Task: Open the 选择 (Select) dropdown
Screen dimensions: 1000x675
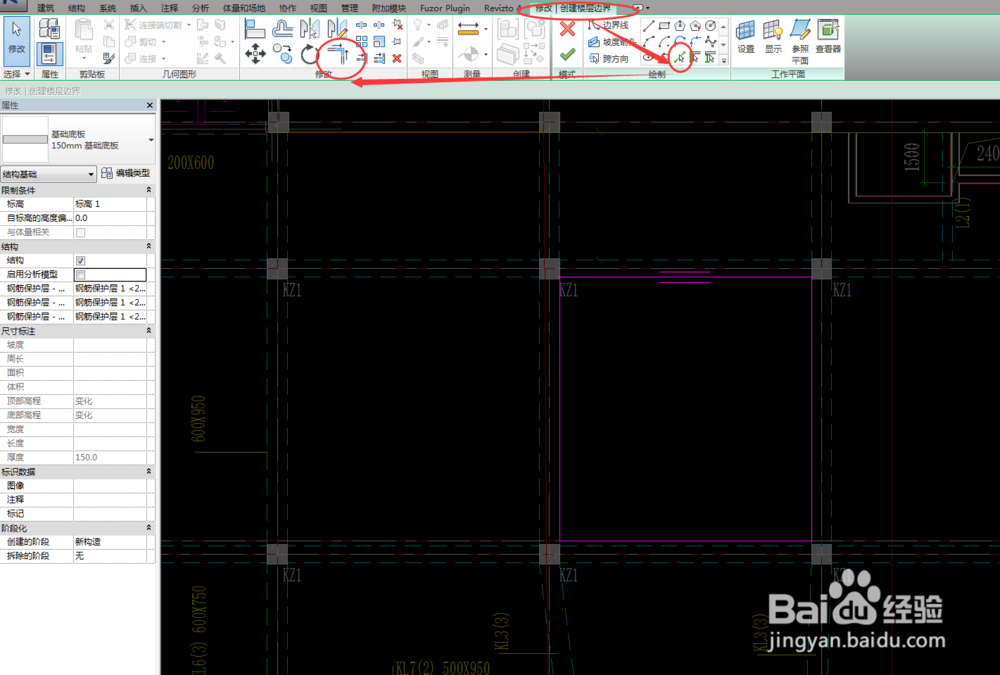Action: [17, 74]
